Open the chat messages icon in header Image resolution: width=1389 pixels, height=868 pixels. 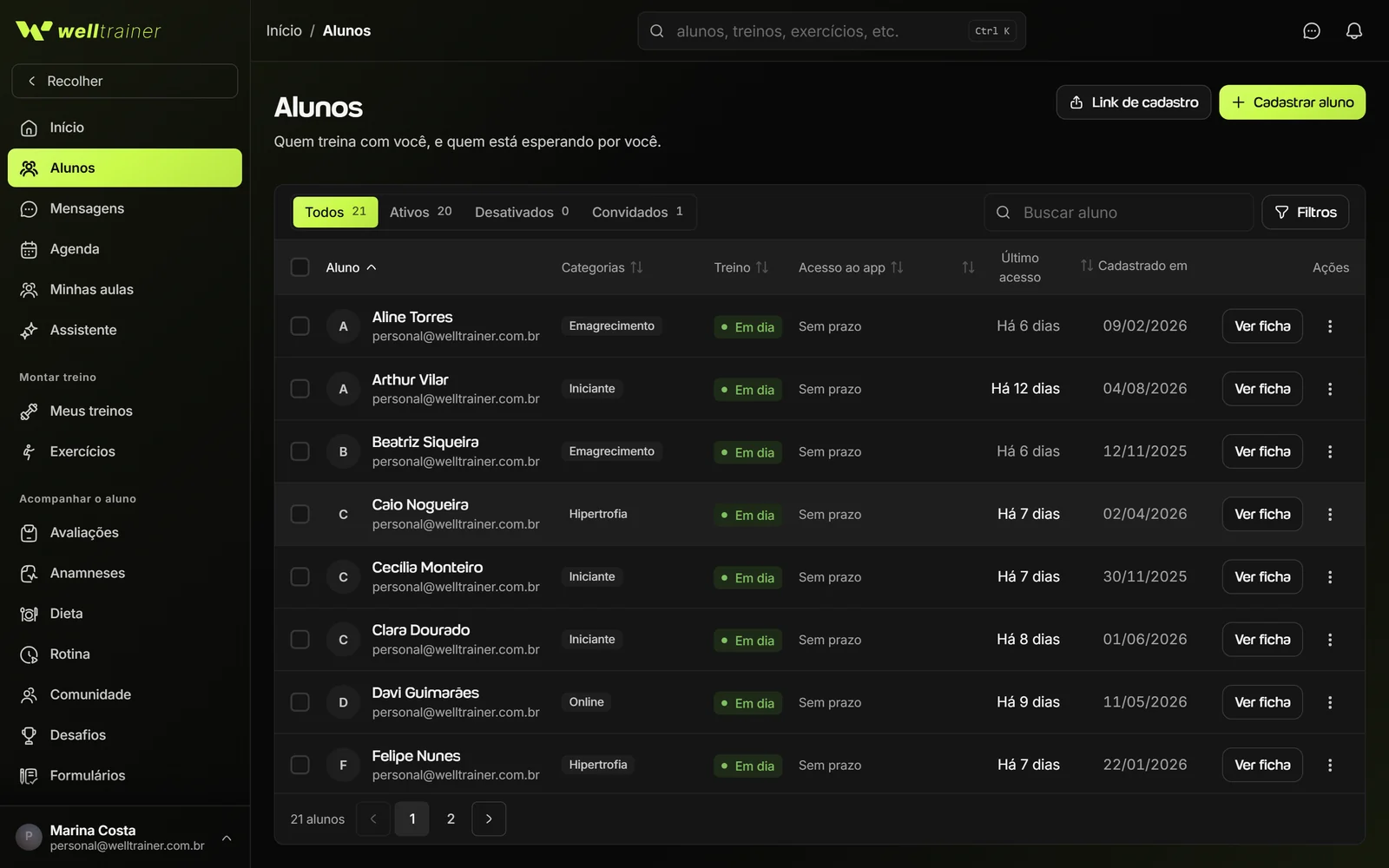tap(1312, 31)
